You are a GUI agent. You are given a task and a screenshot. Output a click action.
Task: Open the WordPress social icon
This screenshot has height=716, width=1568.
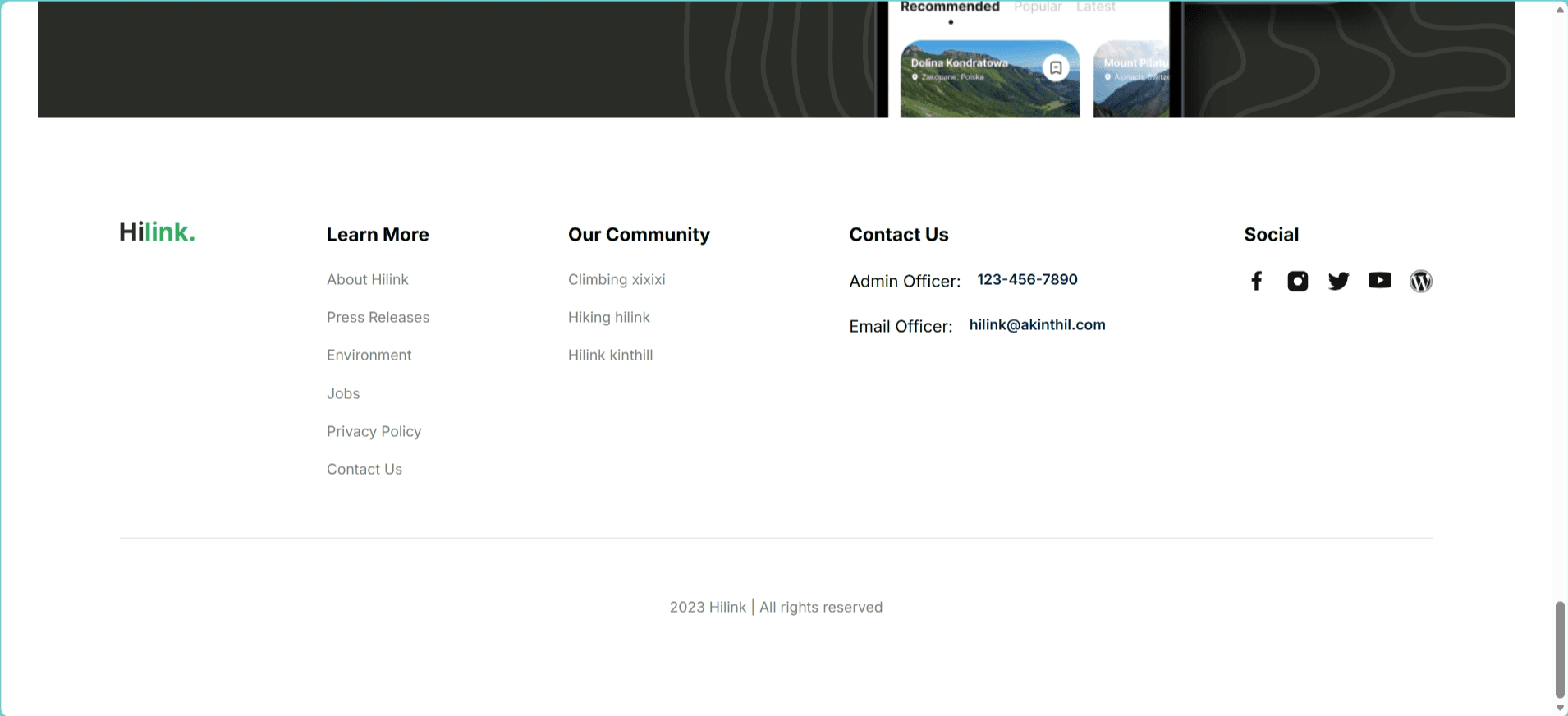1421,281
